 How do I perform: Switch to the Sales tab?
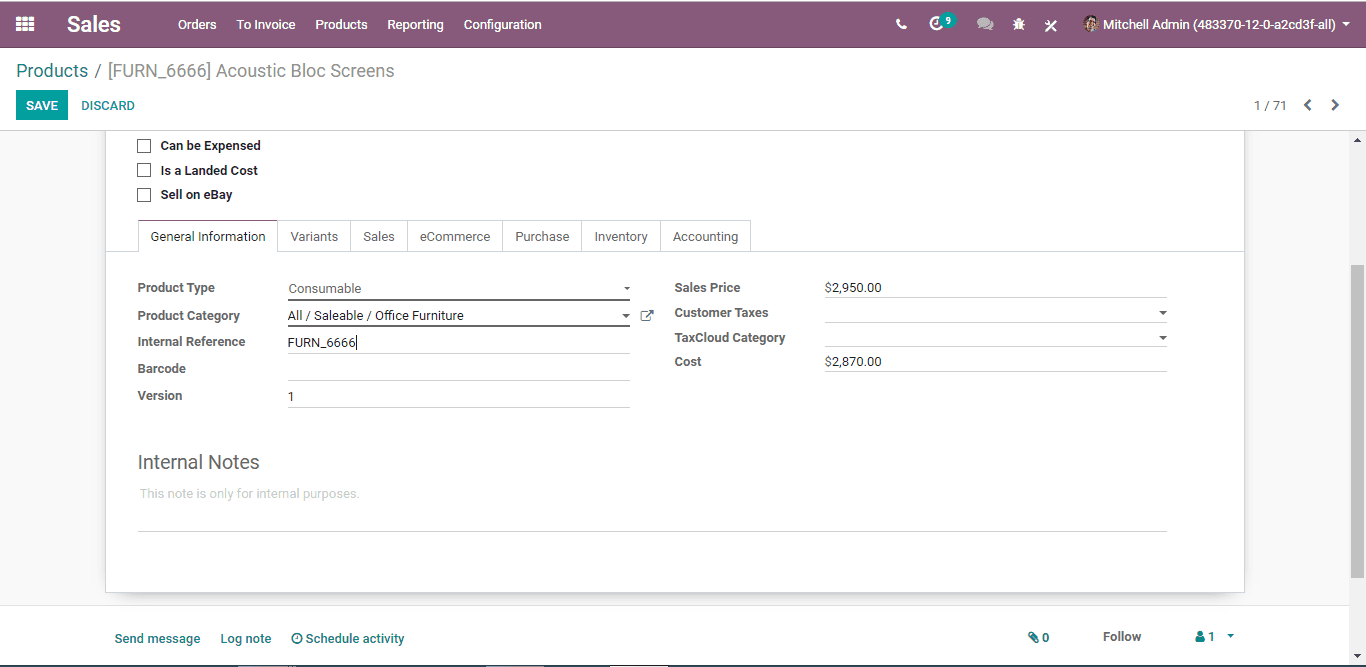coord(379,236)
